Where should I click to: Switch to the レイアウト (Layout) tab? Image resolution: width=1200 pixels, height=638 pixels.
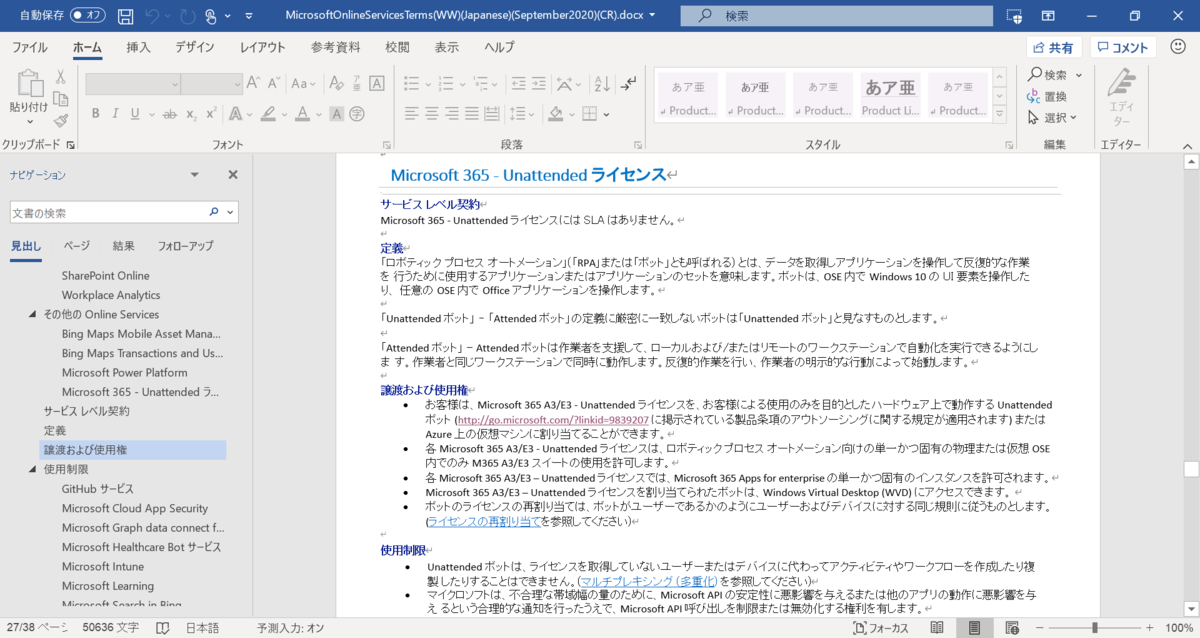pos(263,47)
